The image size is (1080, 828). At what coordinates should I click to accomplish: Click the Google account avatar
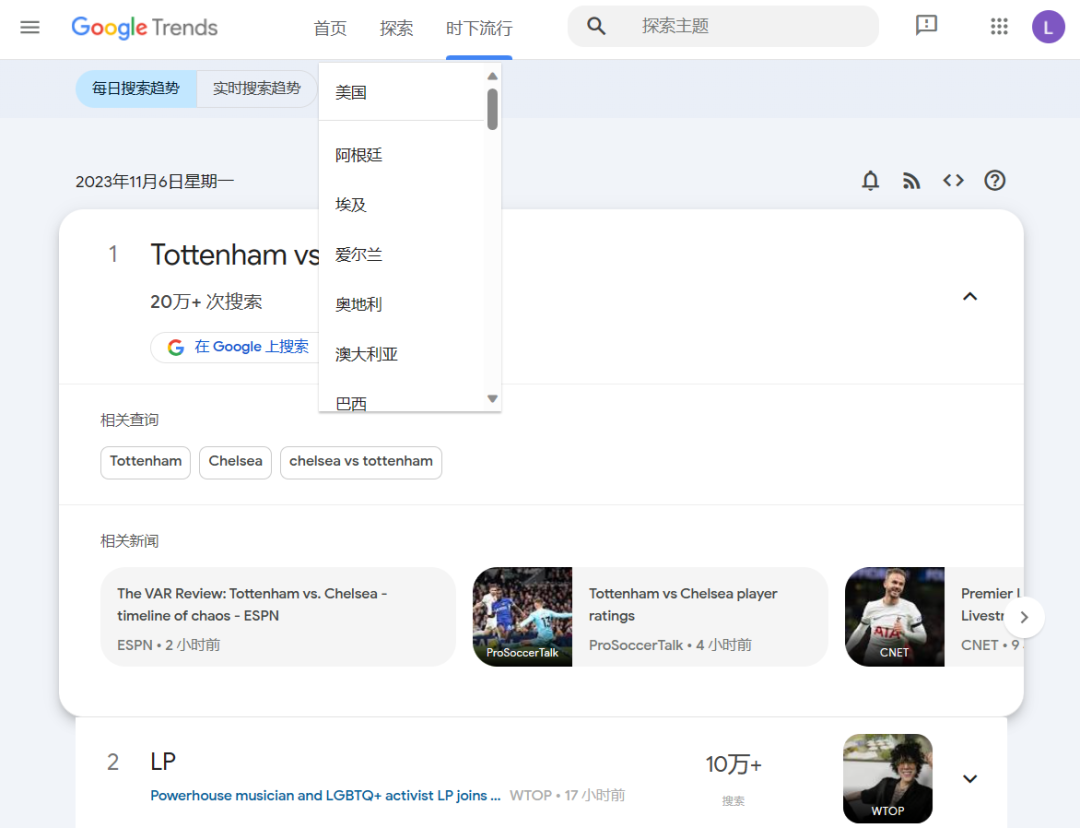pyautogui.click(x=1048, y=26)
